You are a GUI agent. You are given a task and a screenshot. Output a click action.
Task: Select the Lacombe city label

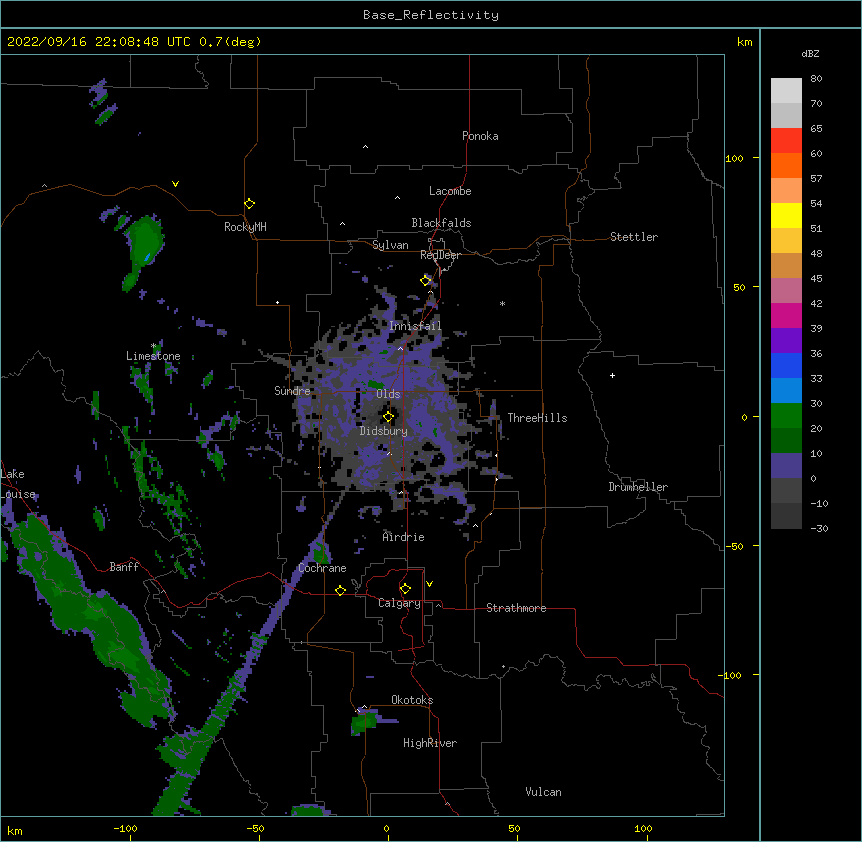(450, 191)
